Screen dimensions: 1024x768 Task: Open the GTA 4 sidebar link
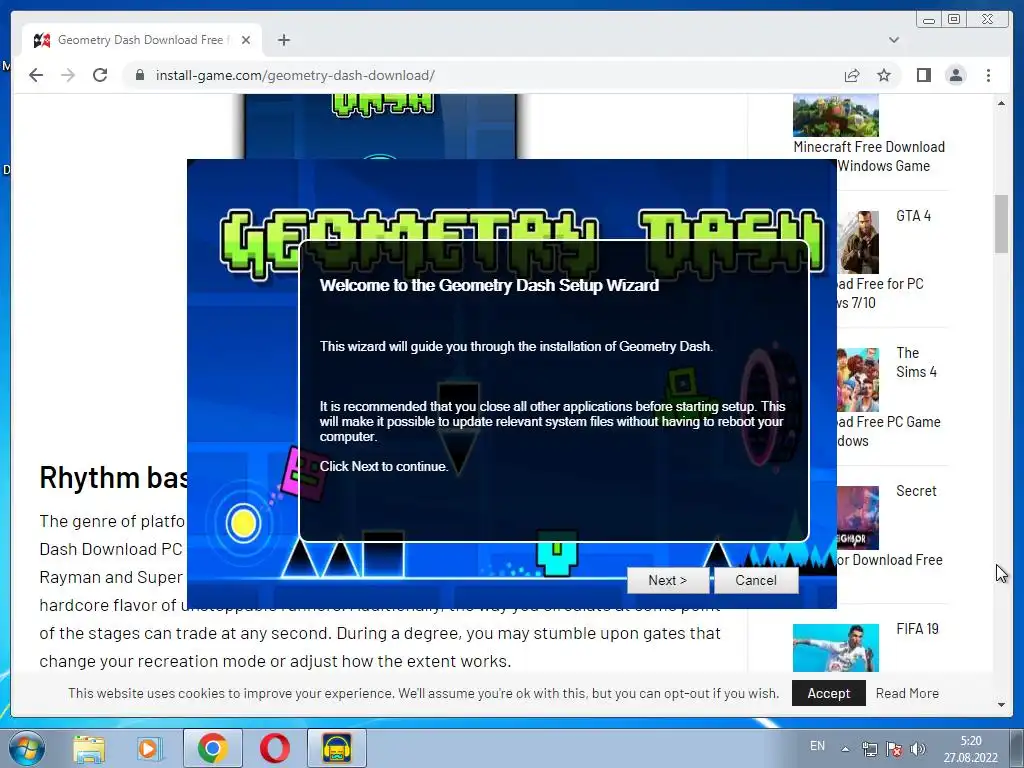point(914,216)
